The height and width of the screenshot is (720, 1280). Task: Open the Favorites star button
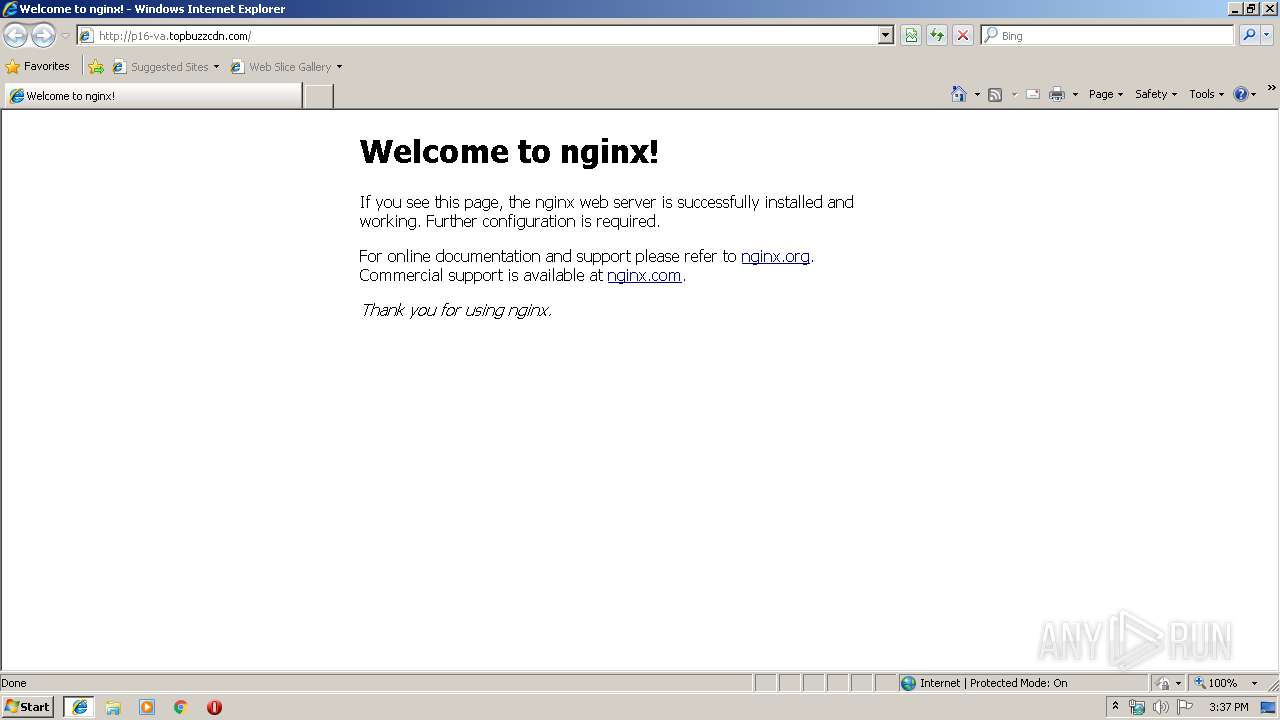(x=38, y=67)
